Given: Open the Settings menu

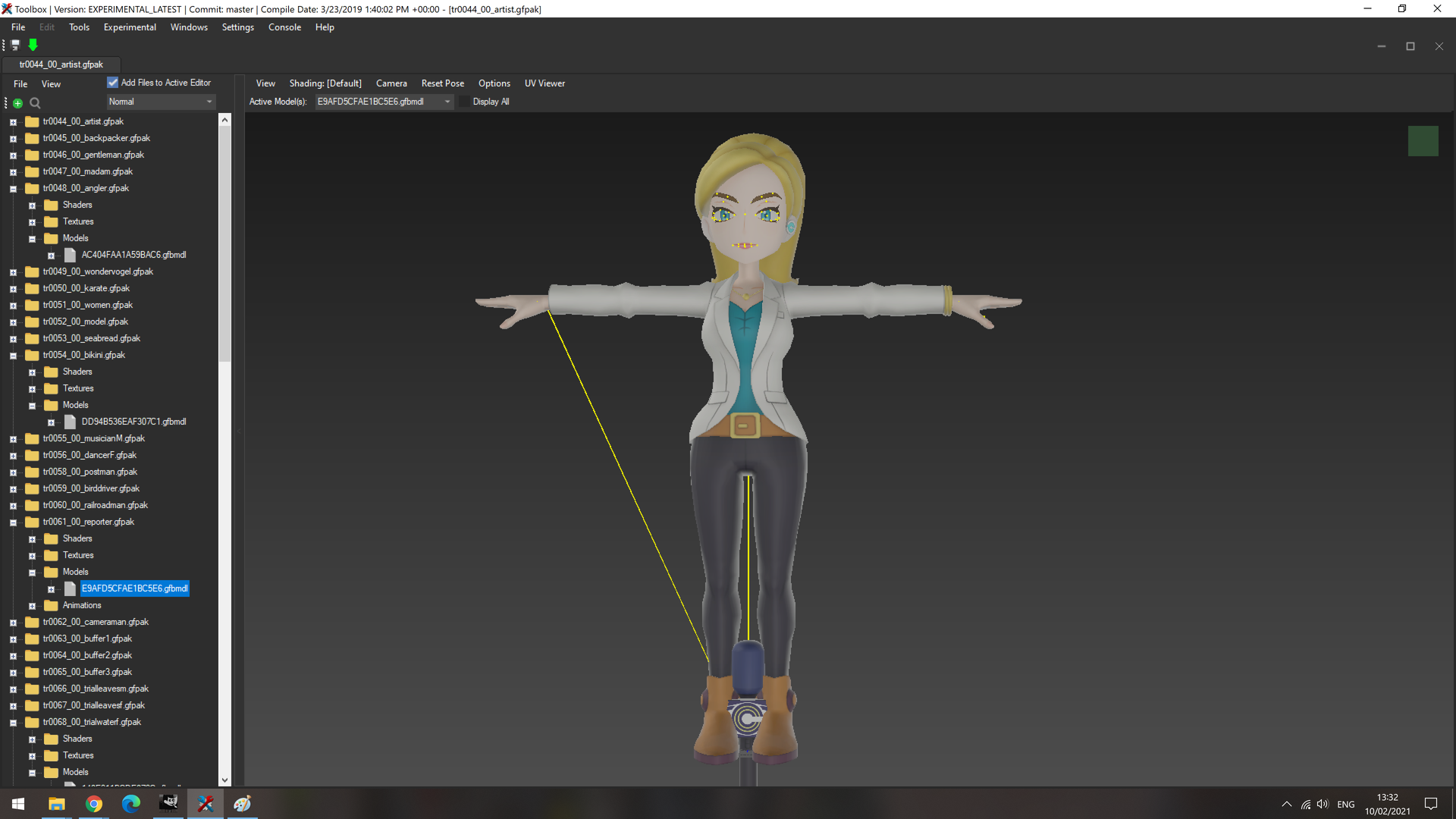Looking at the screenshot, I should pyautogui.click(x=237, y=27).
